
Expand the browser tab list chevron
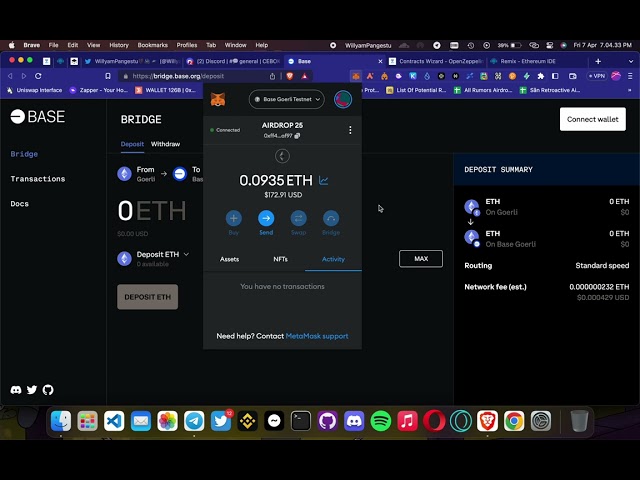pyautogui.click(x=631, y=61)
